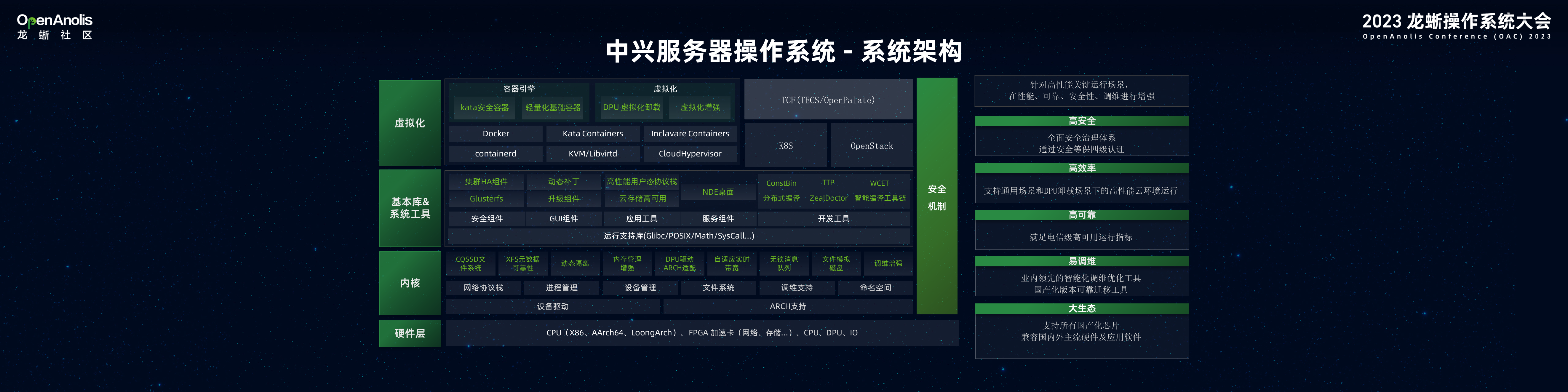Viewport: 1568px width, 392px height.
Task: Click the K8S box
Action: tap(785, 145)
